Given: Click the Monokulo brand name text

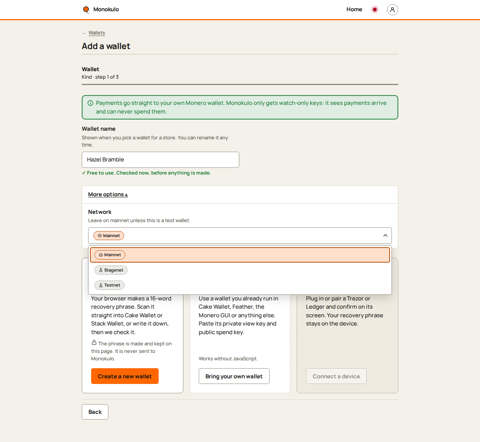Looking at the screenshot, I should [x=106, y=9].
